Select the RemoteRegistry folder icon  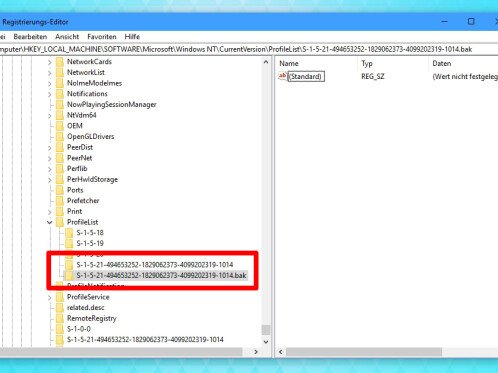[x=60, y=318]
